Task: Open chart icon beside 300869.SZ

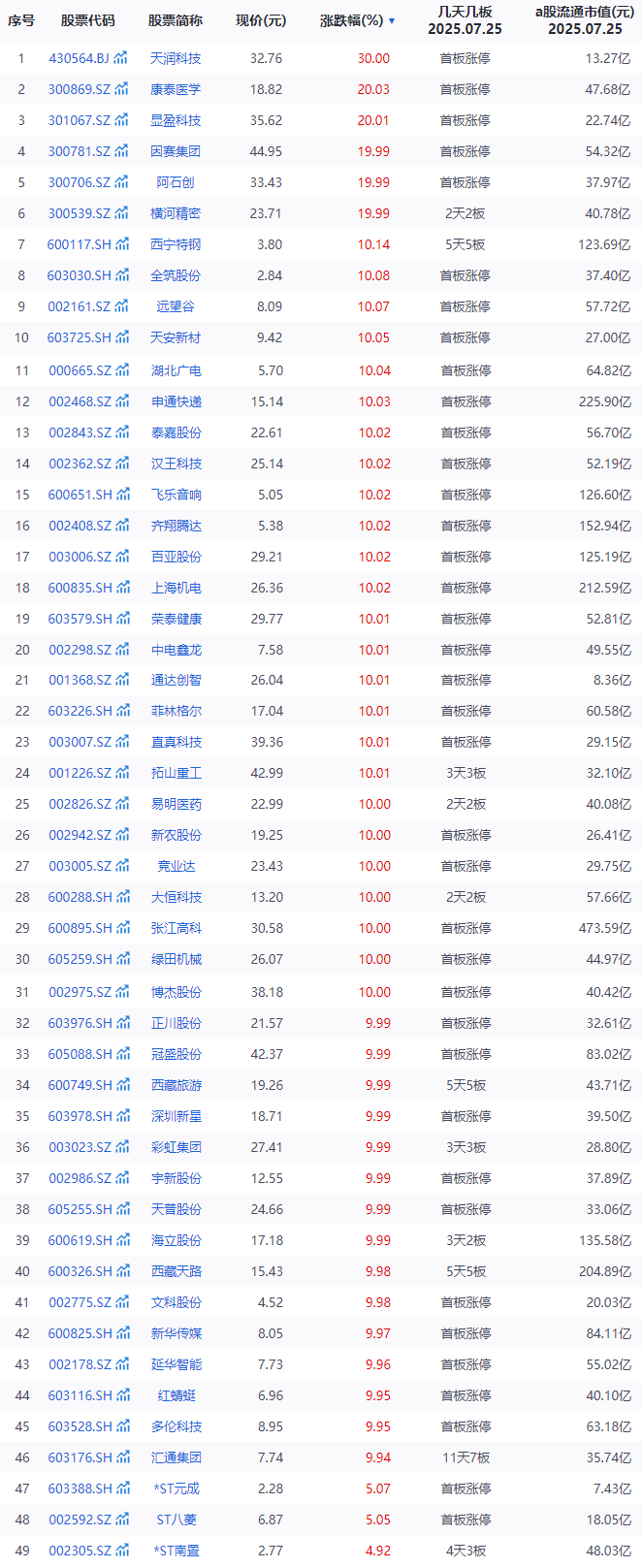Action: (x=122, y=89)
